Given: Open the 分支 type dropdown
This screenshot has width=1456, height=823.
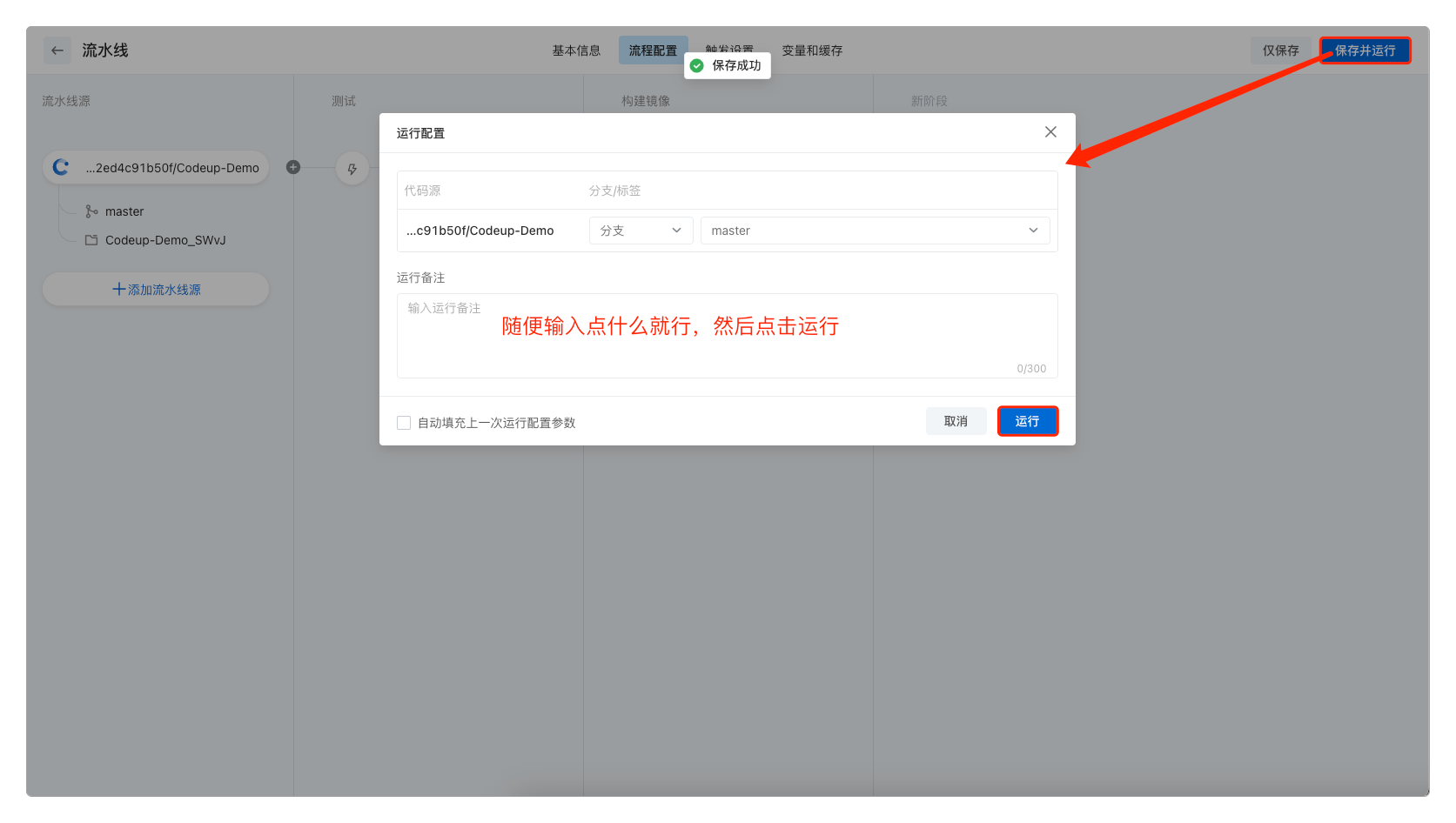Looking at the screenshot, I should (x=641, y=231).
